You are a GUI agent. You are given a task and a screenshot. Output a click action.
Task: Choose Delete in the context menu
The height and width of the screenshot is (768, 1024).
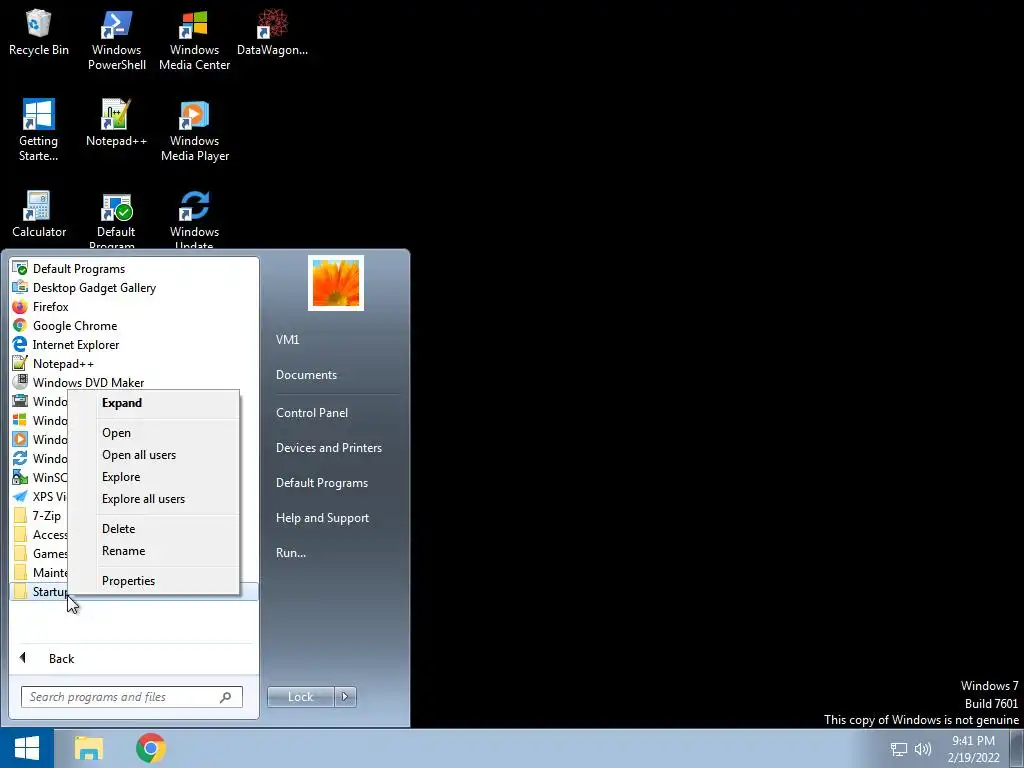tap(153, 529)
